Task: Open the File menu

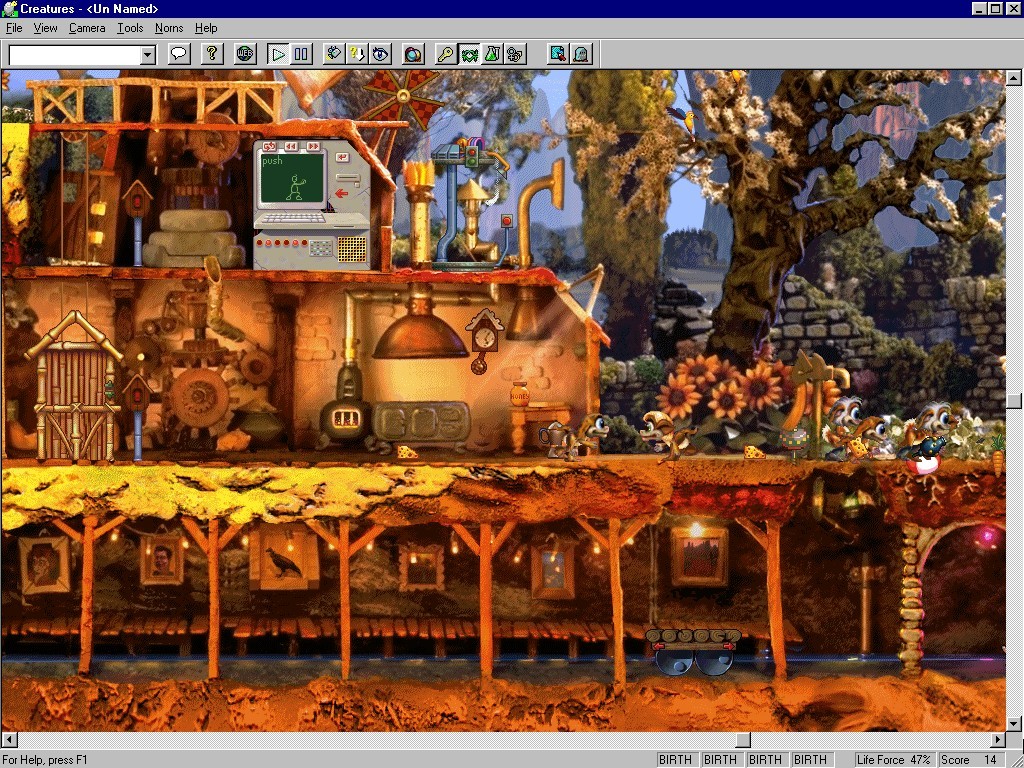Action: [x=14, y=28]
